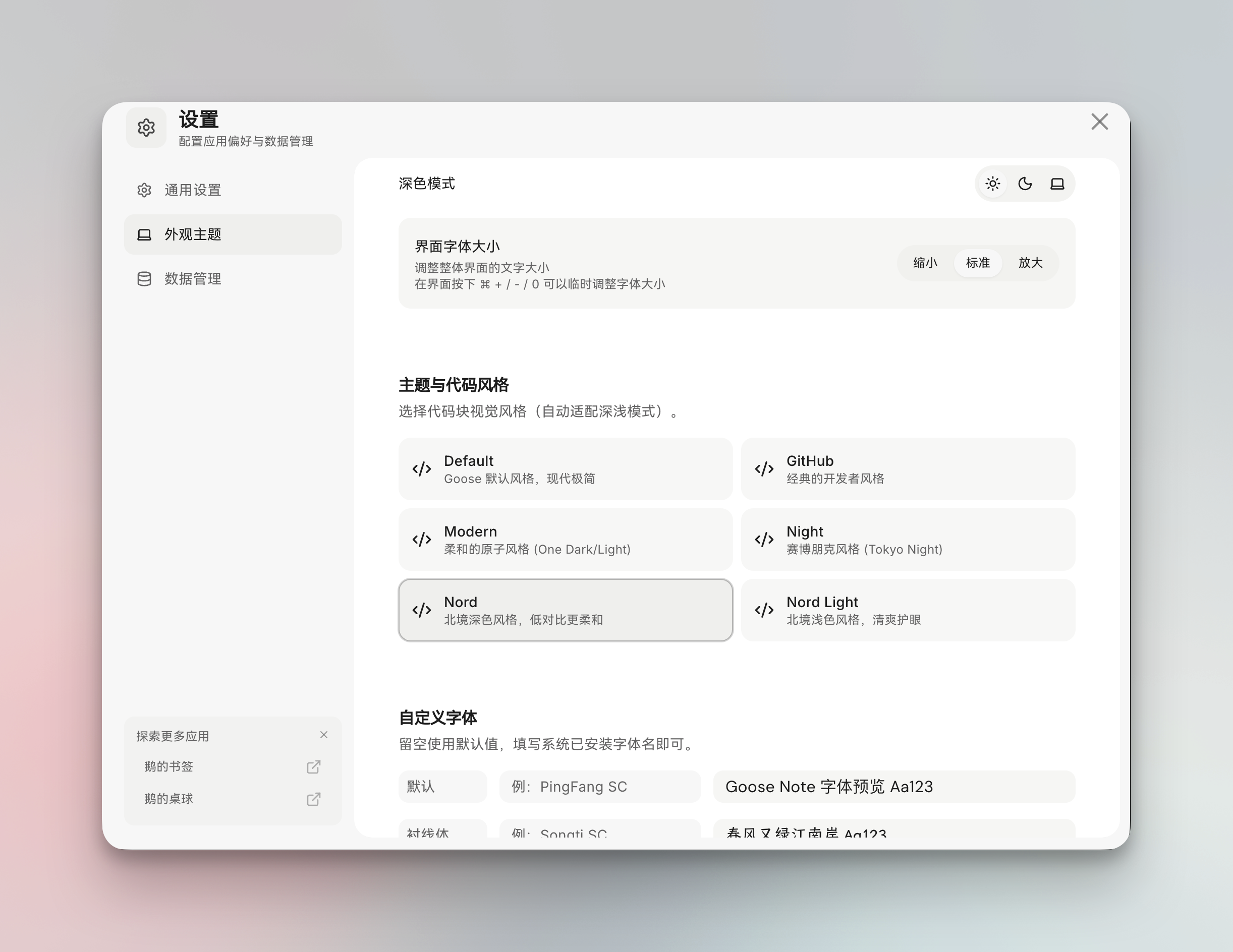
Task: Dismiss the 探索更多应用 panel
Action: click(x=323, y=735)
